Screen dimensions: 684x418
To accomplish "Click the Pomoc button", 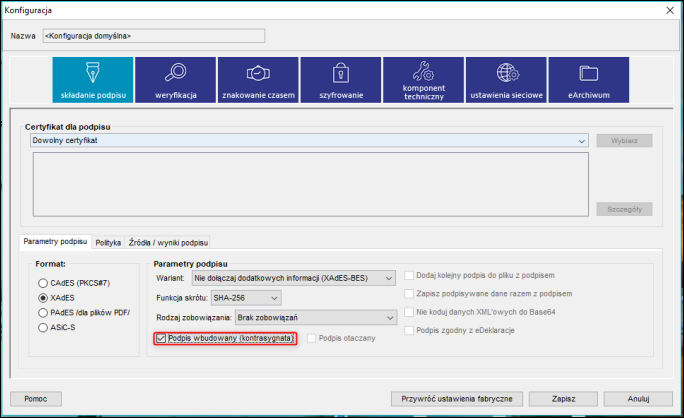I will (36, 399).
